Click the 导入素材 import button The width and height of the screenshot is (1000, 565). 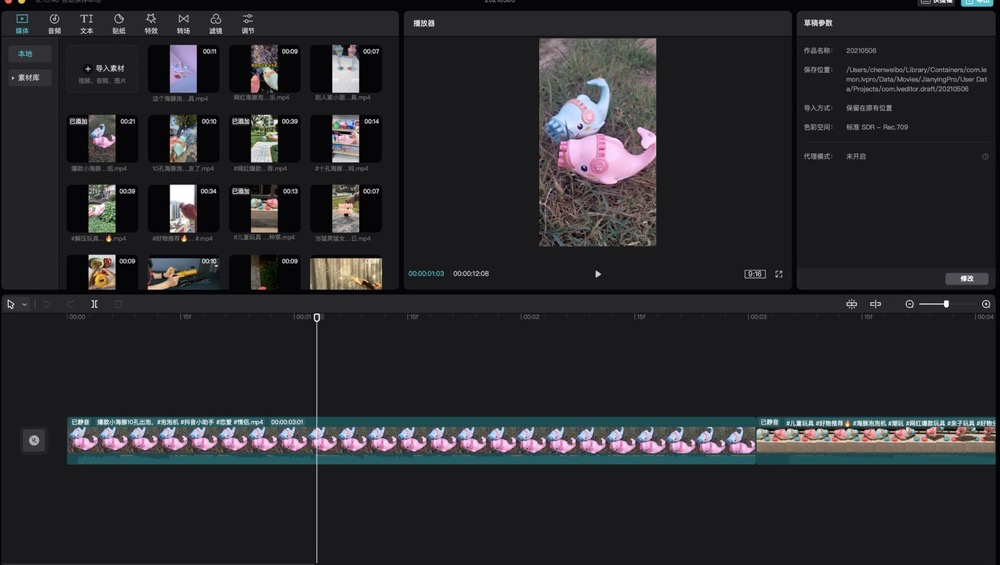(x=102, y=69)
